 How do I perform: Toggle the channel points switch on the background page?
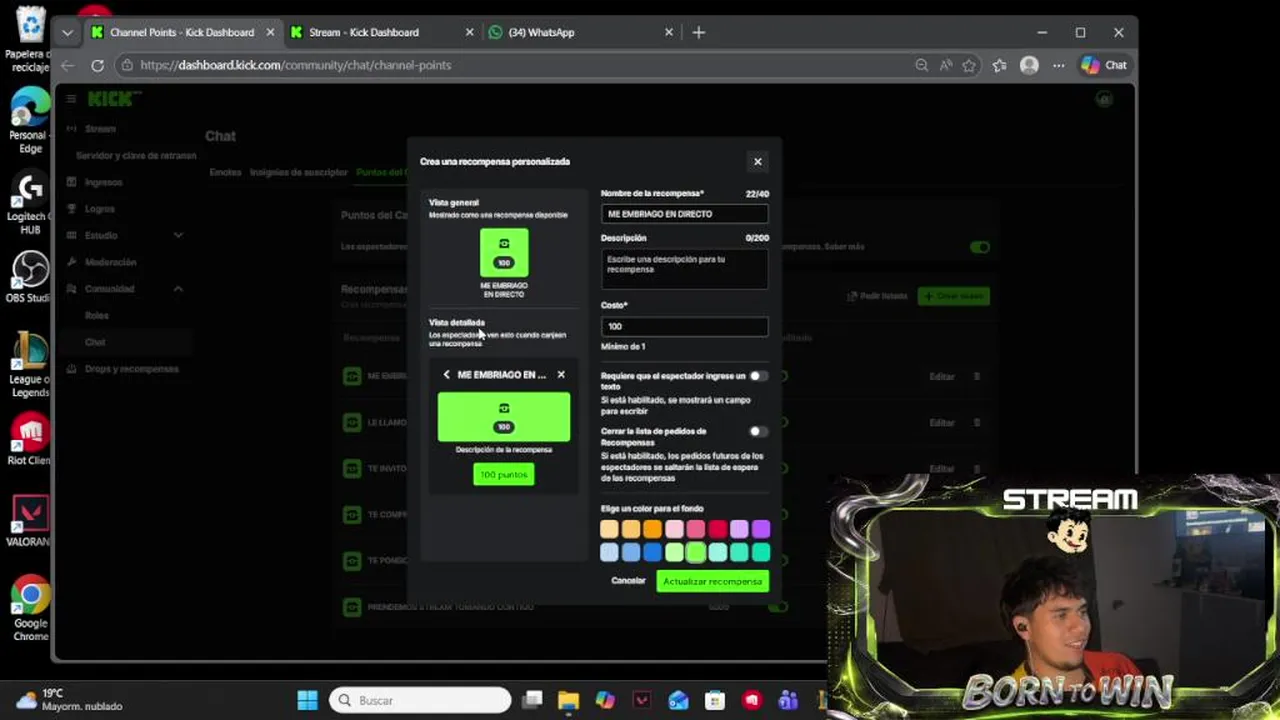pyautogui.click(x=980, y=247)
